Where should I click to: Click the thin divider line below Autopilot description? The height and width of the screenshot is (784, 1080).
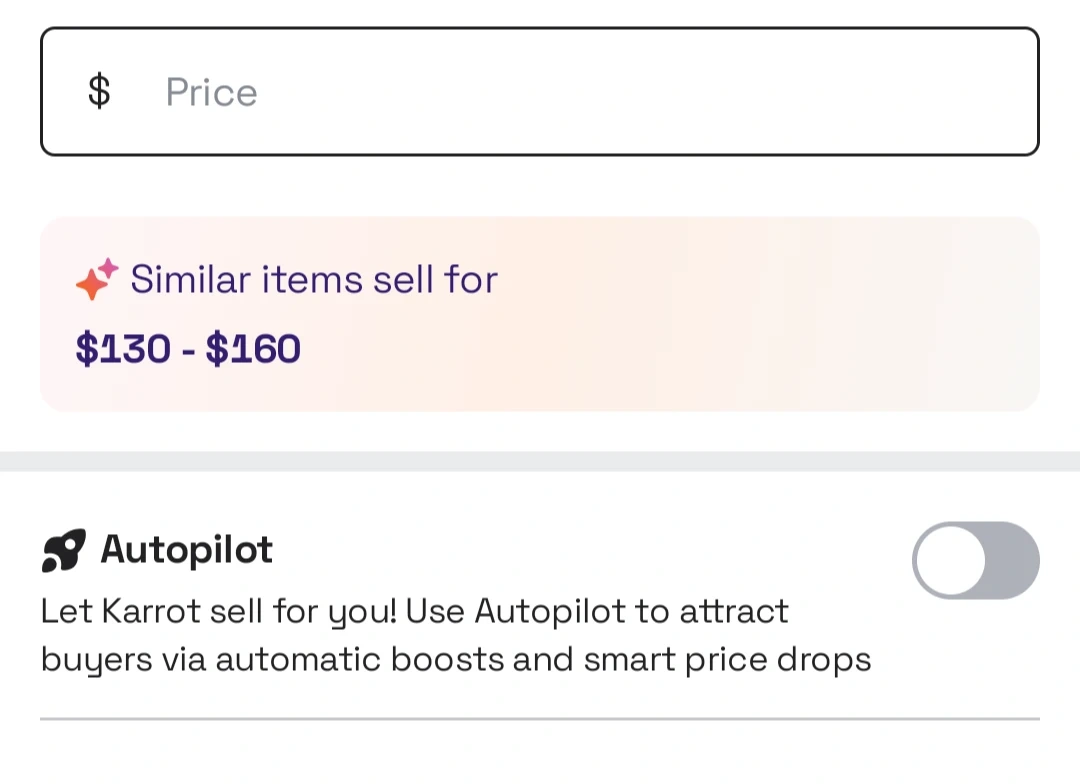[x=540, y=718]
